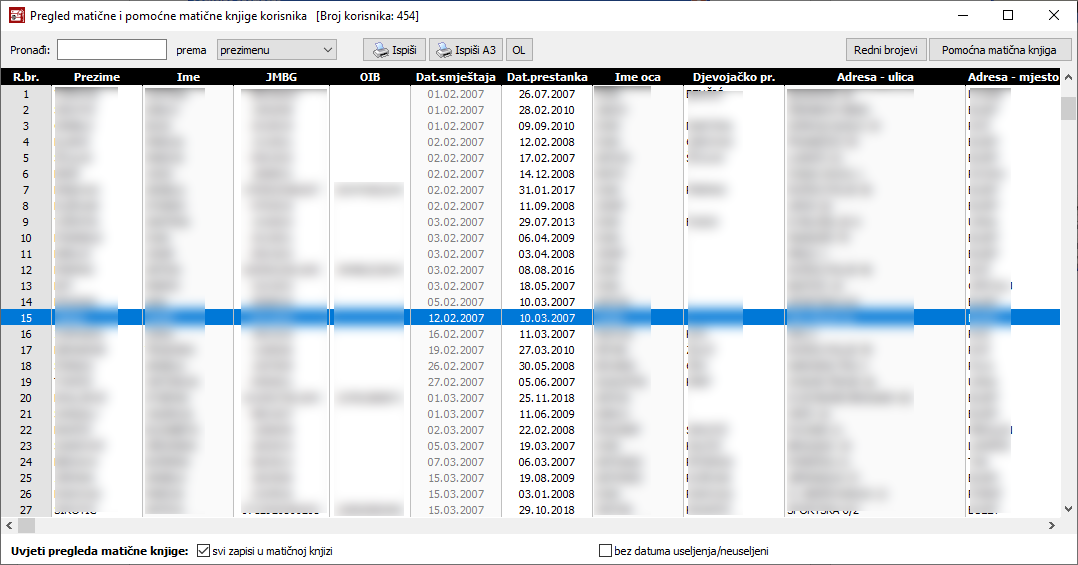Click the vertical scrollbar down arrow
1078x565 pixels.
(1068, 509)
